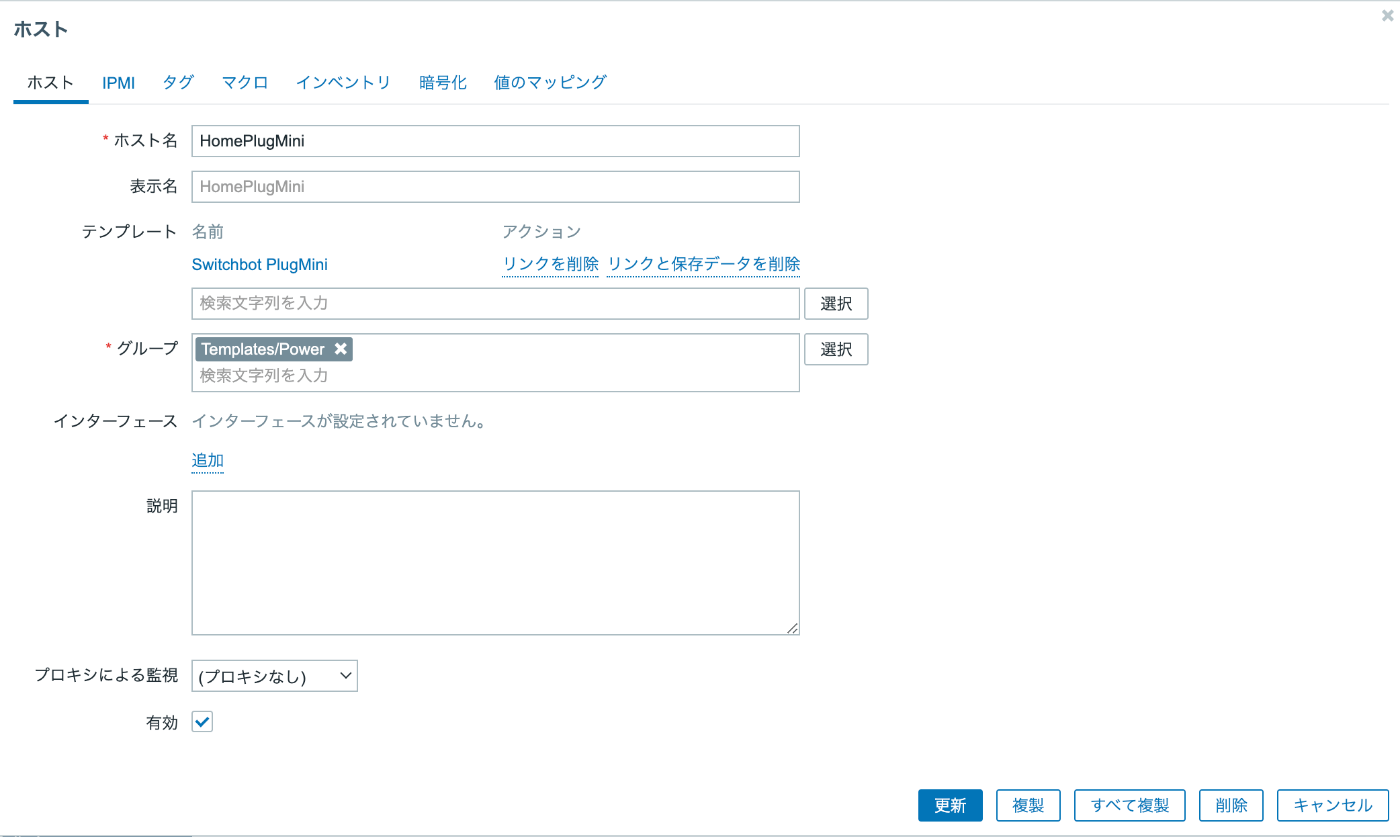Click the インターフェースが設定されていません。 message

pyautogui.click(x=339, y=421)
